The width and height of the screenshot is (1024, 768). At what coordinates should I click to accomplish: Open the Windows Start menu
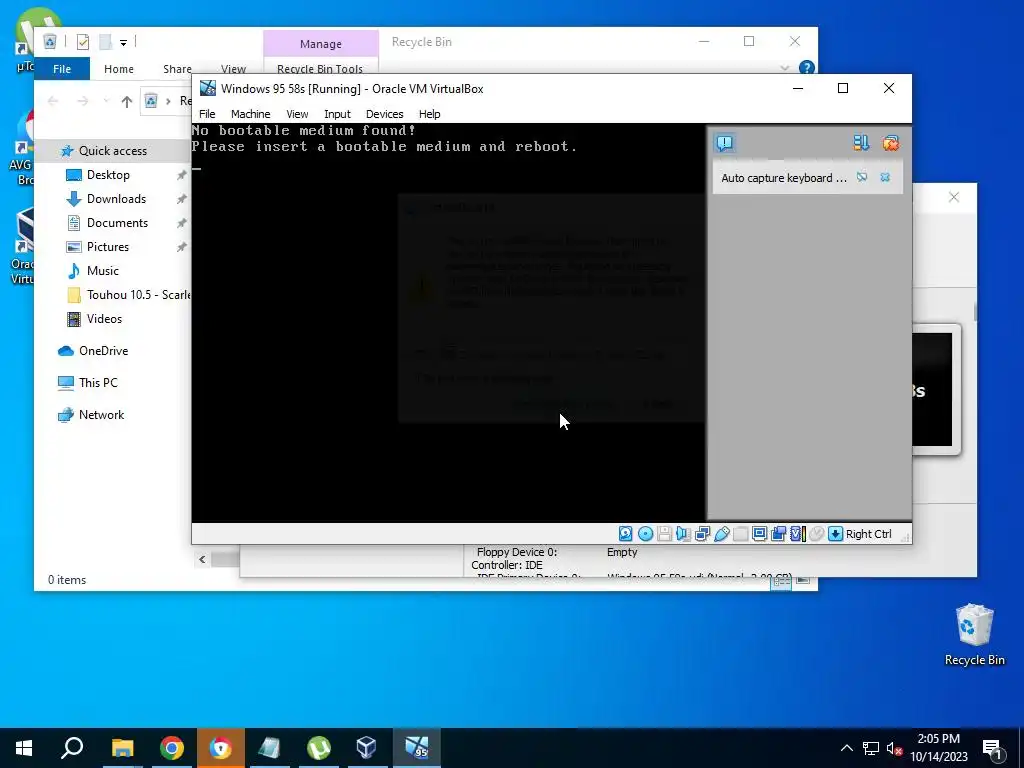24,748
